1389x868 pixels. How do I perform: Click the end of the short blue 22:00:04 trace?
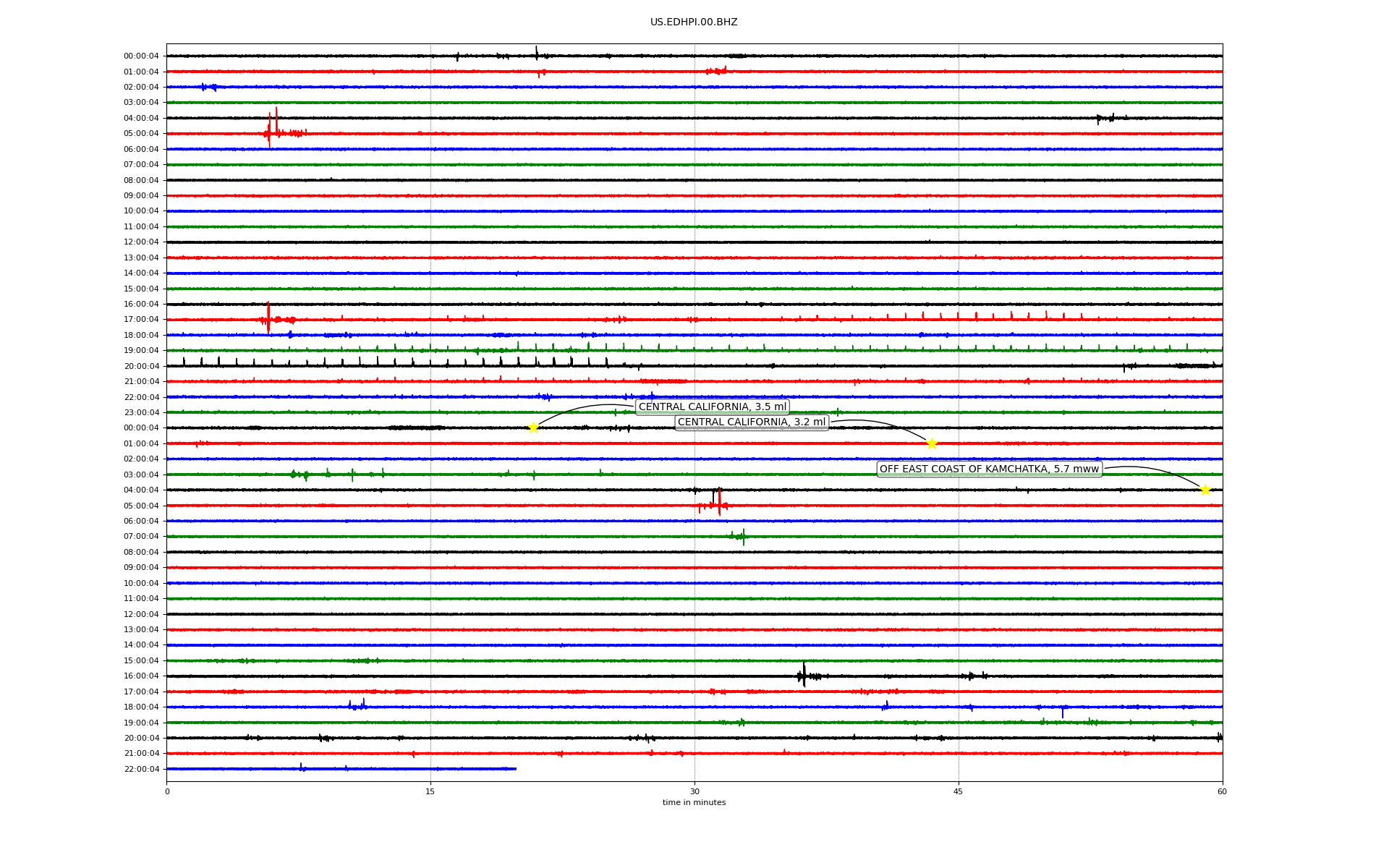click(x=515, y=769)
